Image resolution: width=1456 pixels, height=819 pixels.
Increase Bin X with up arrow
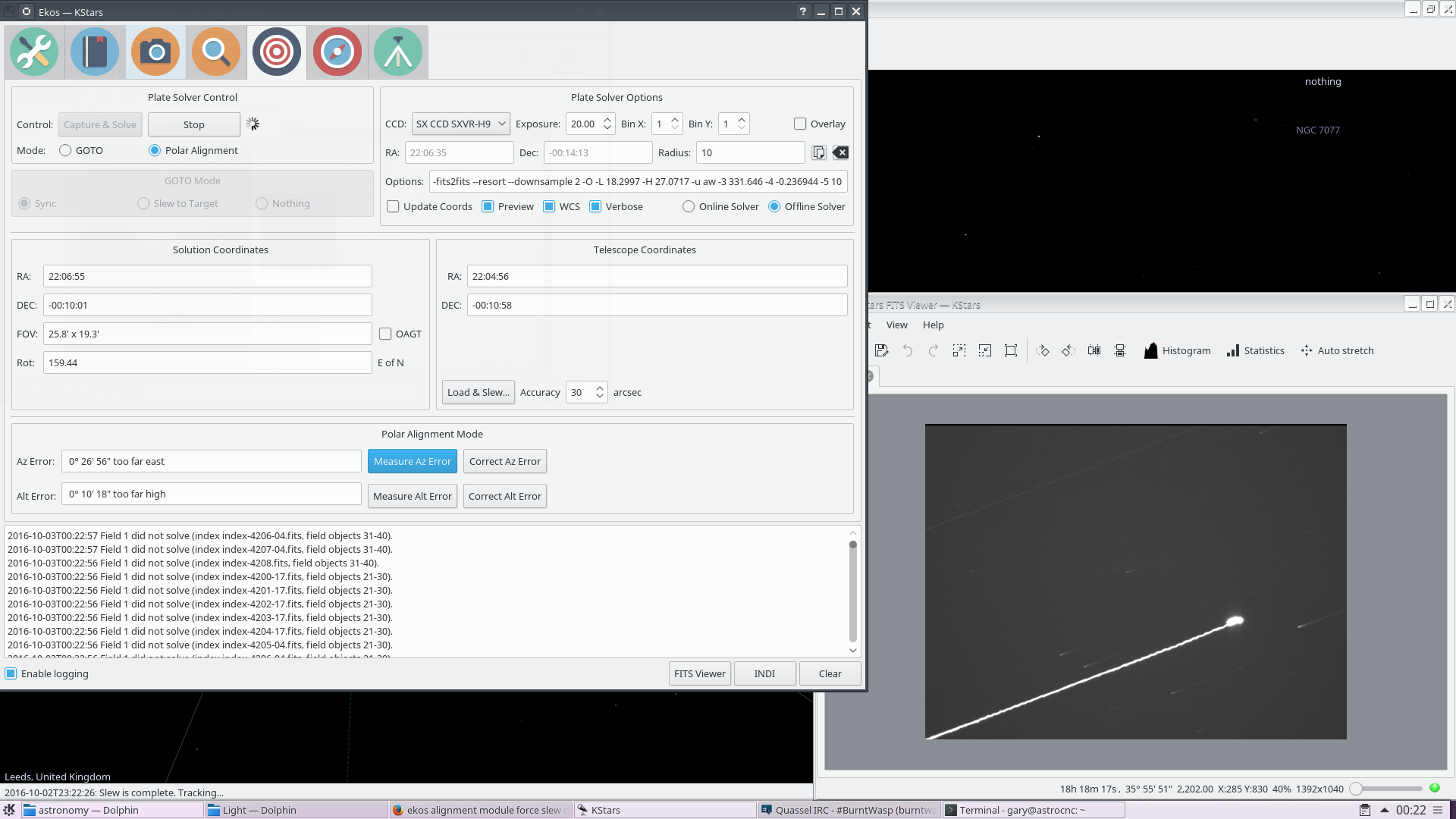[674, 119]
